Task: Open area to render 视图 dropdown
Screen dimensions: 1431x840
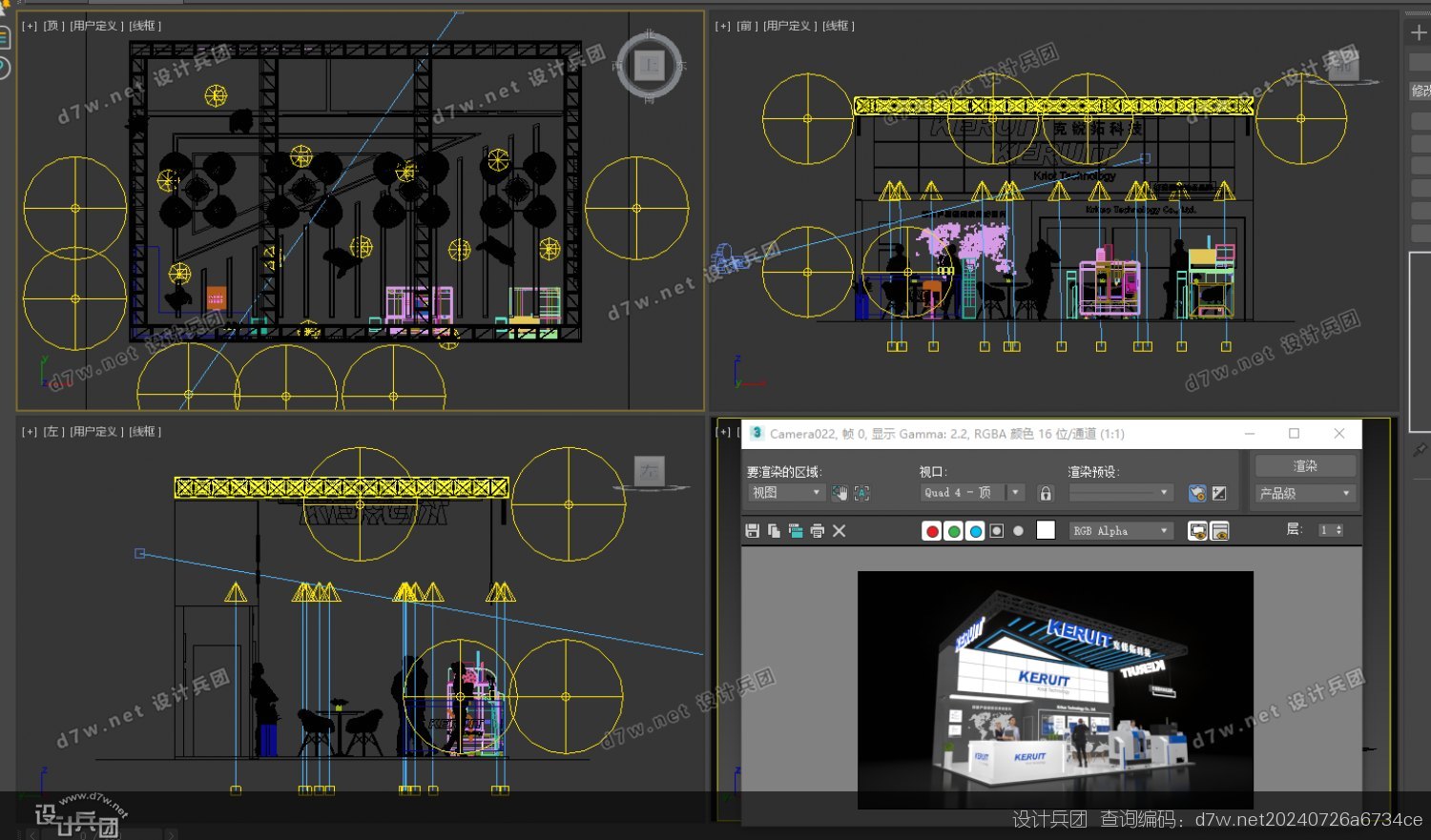Action: click(786, 493)
